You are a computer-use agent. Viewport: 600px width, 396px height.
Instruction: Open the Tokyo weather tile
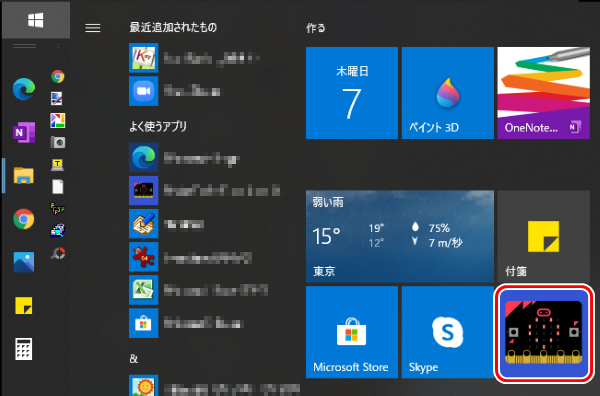pos(400,236)
